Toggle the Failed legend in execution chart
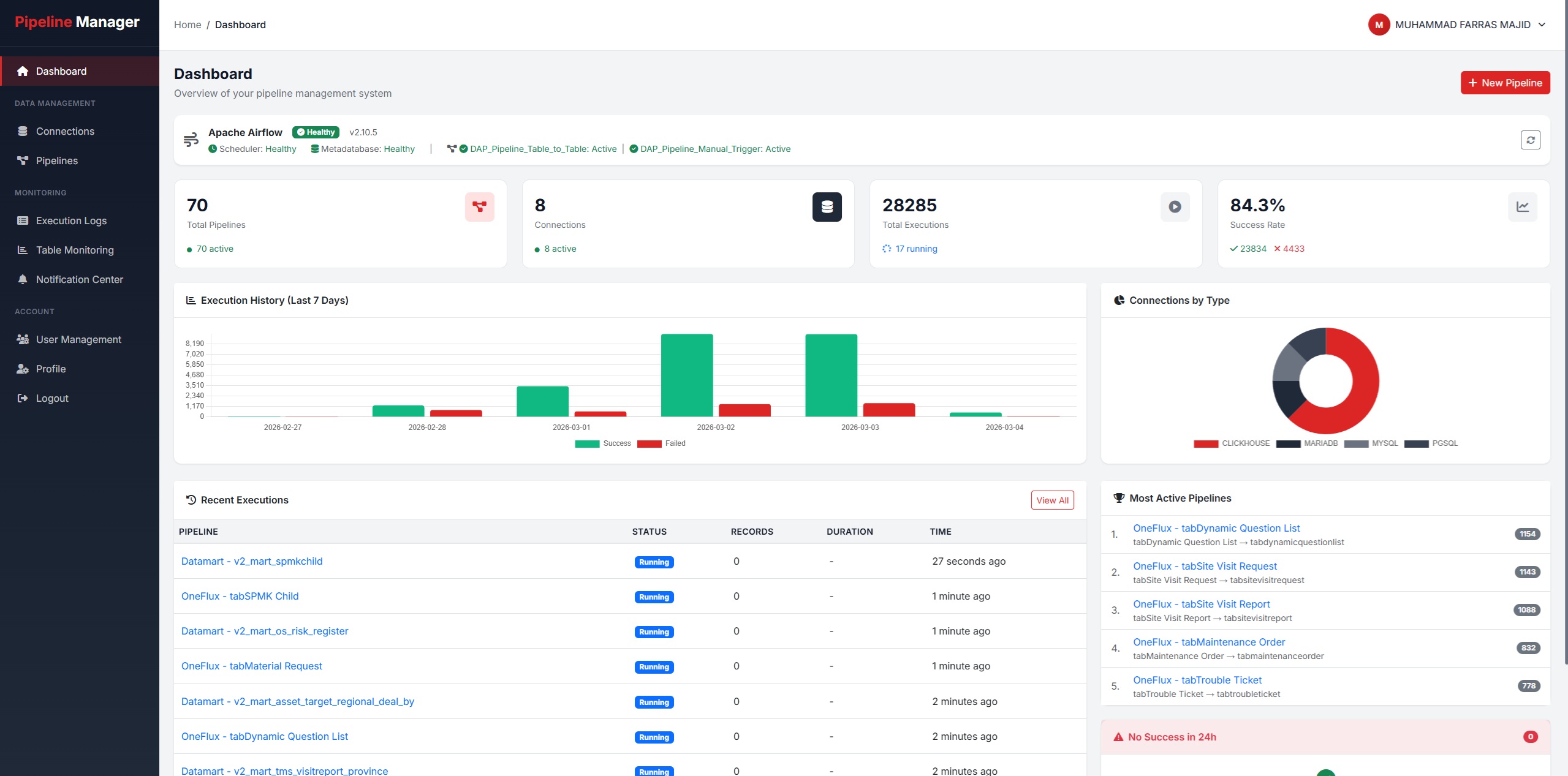The height and width of the screenshot is (776, 1568). pyautogui.click(x=662, y=443)
